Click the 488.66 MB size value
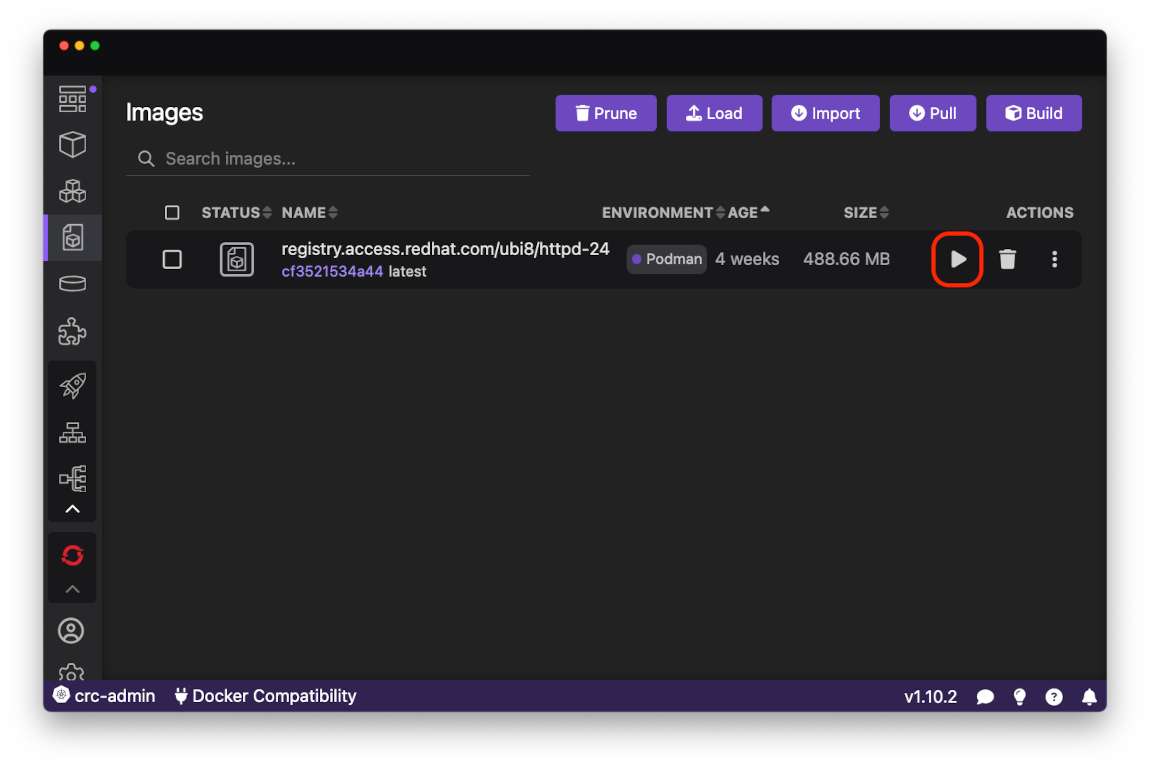1150x769 pixels. click(x=846, y=259)
